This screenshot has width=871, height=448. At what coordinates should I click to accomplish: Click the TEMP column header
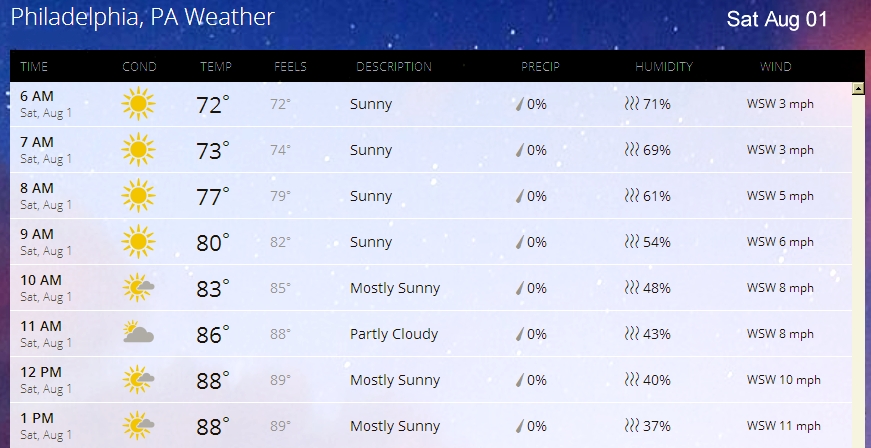coord(216,67)
